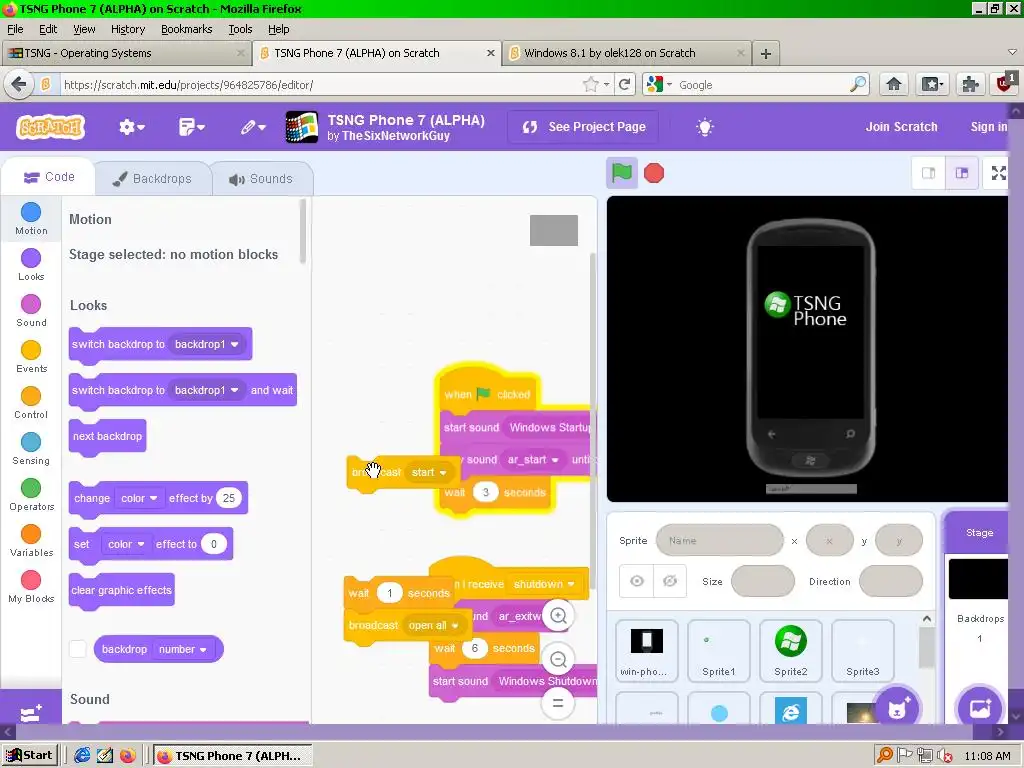Open the shutdown dropdown in receive block
This screenshot has height=768, width=1024.
click(544, 584)
